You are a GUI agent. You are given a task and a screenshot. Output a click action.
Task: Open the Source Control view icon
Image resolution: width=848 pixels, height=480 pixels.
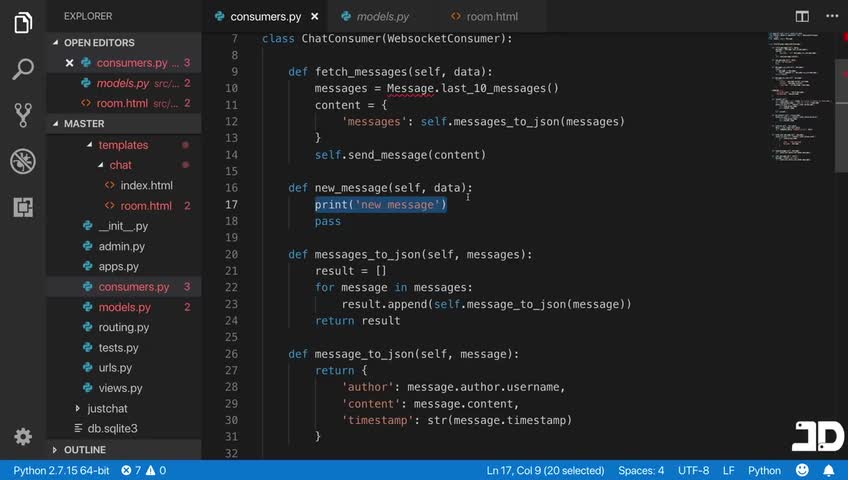23,115
